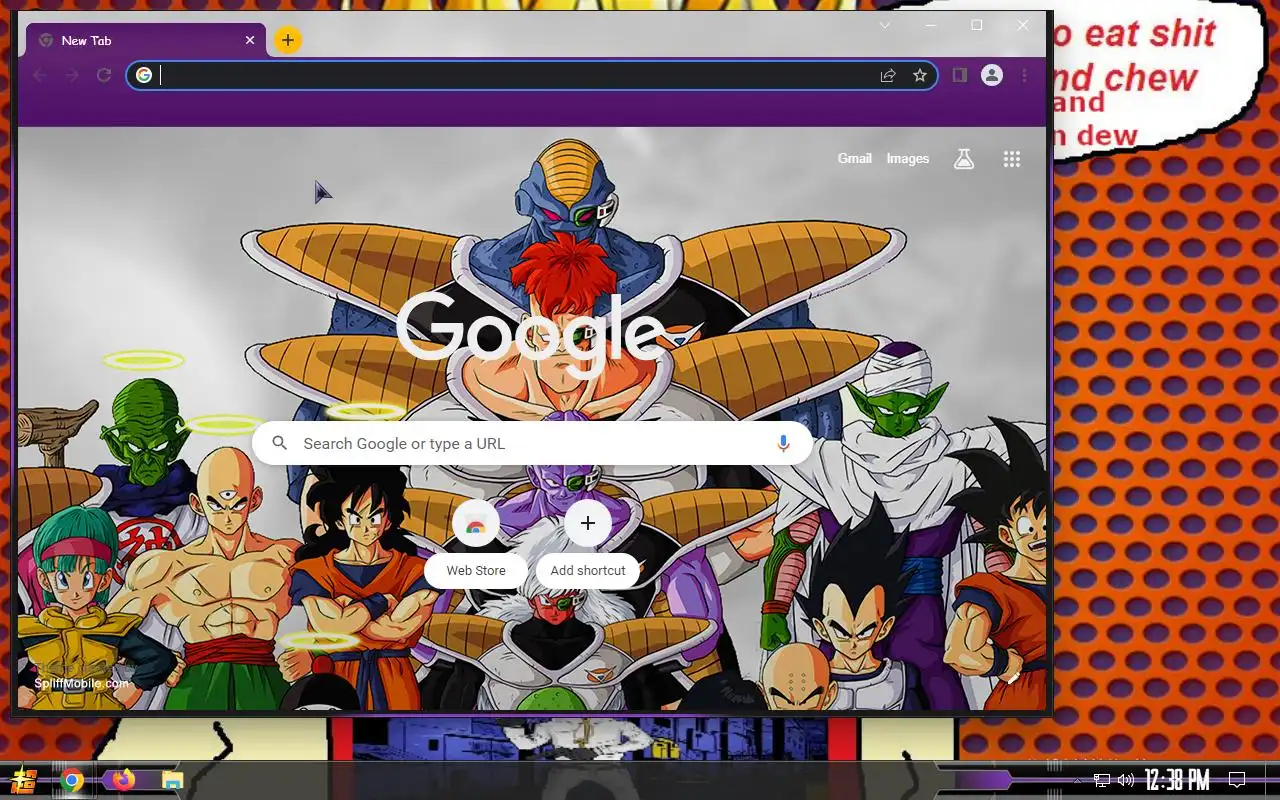1280x800 pixels.
Task: Open the Windows Start button
Action: [x=24, y=780]
